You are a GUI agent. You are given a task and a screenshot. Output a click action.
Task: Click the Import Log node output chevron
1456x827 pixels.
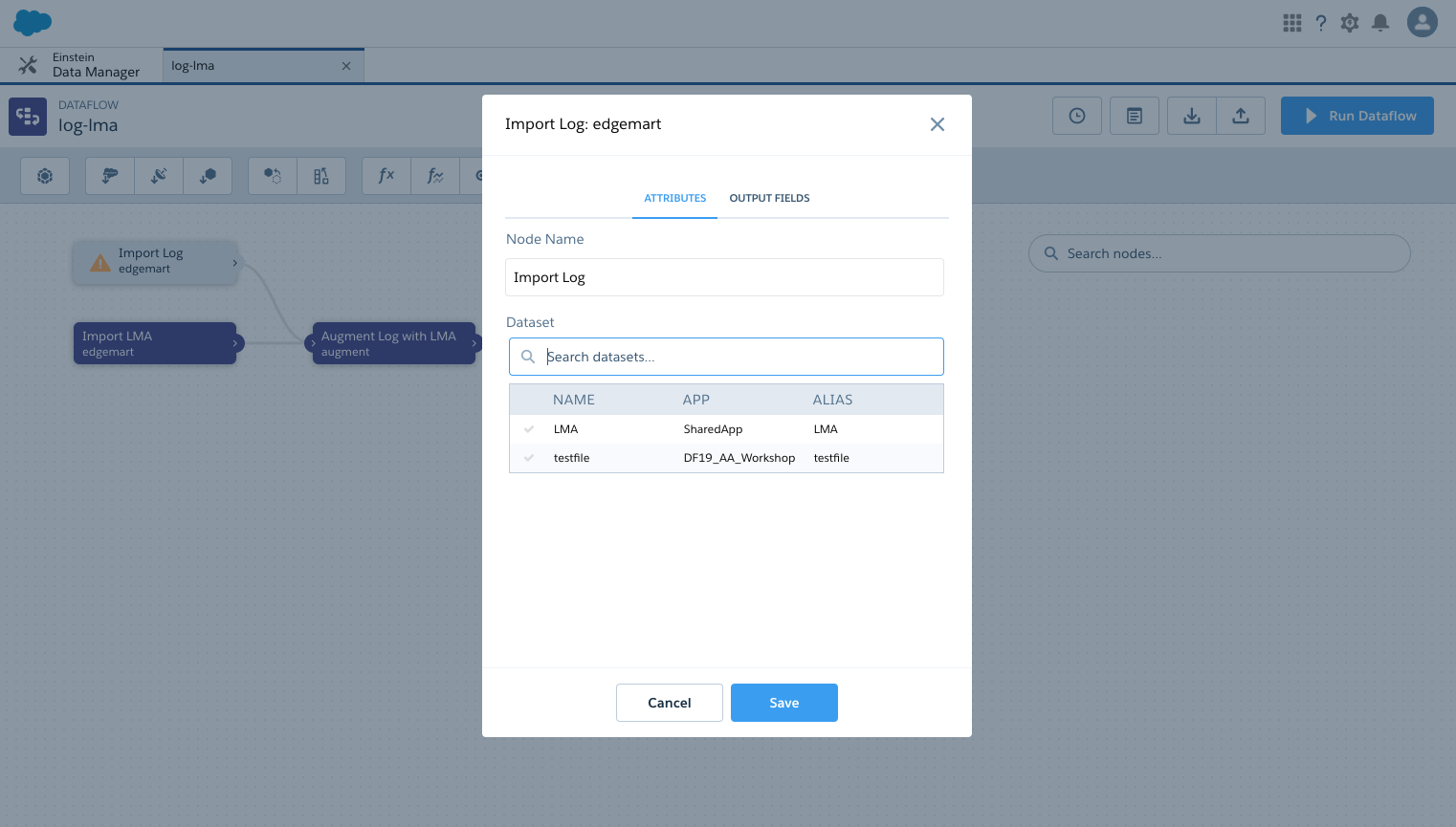[x=234, y=263]
